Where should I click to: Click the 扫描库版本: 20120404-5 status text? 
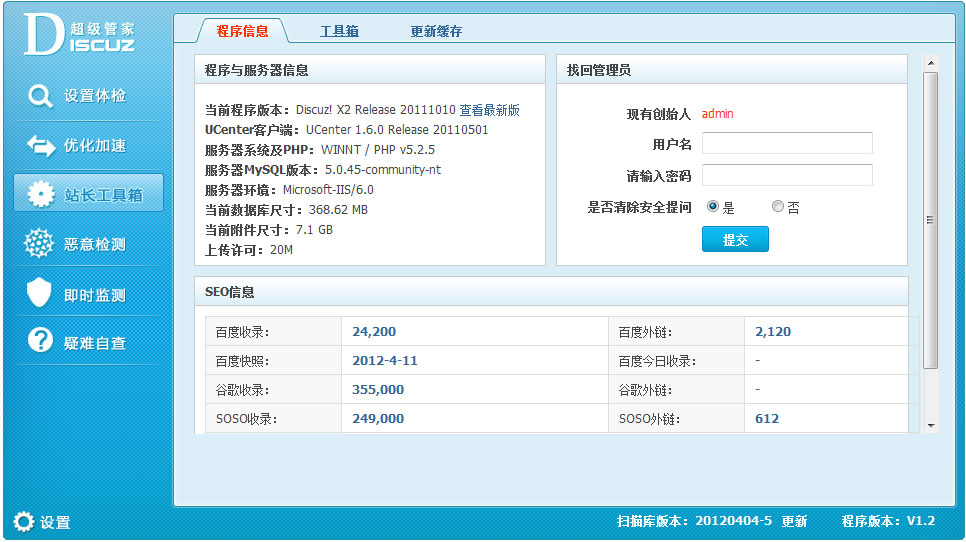coord(694,521)
